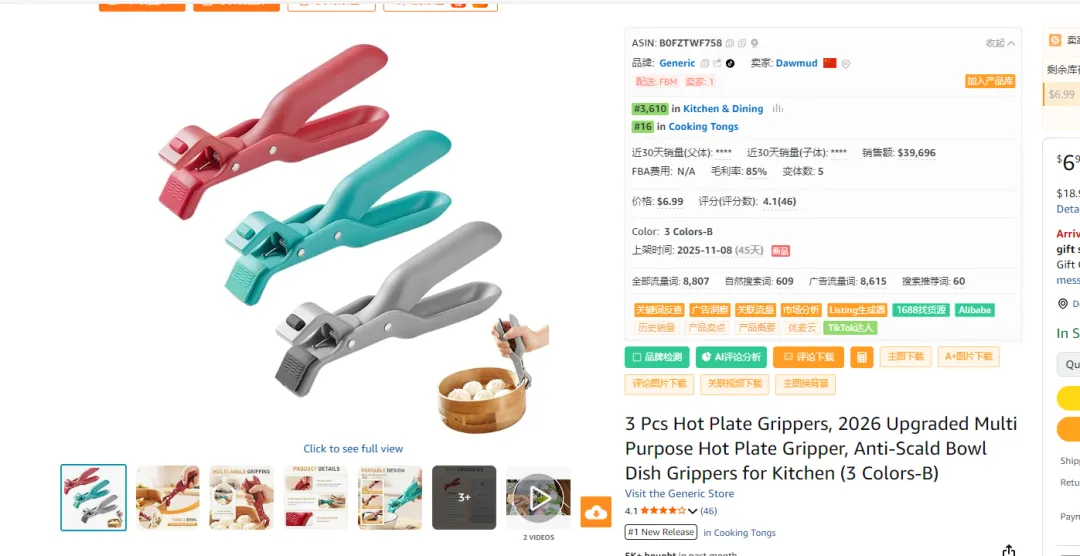Click the share icon below the product title
This screenshot has height=556, width=1080.
(x=1008, y=550)
